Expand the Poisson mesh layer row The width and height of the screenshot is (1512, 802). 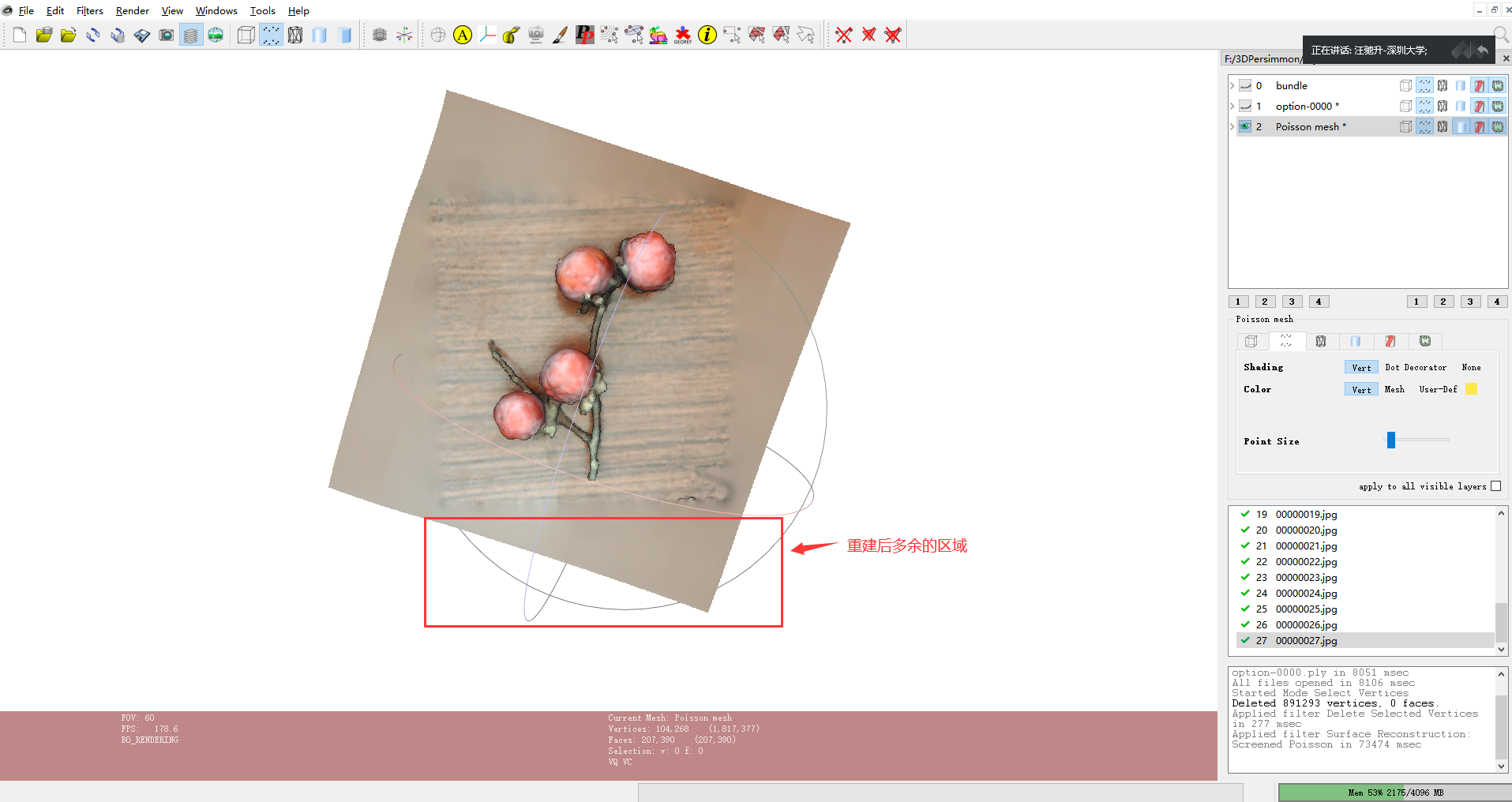1232,126
